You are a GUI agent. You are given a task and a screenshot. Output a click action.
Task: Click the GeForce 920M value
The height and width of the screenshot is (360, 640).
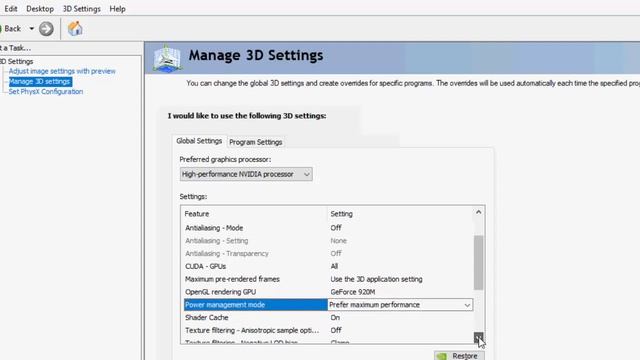(x=353, y=292)
